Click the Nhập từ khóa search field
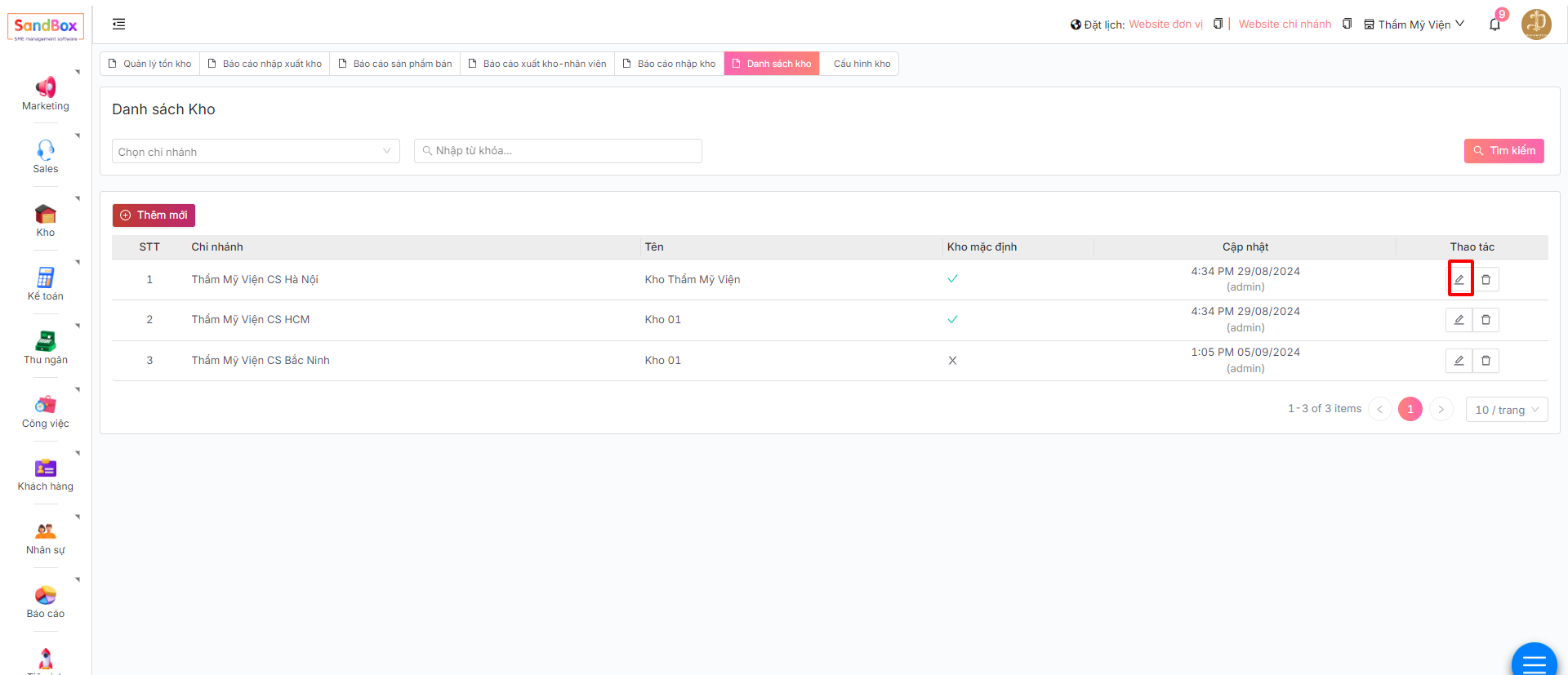The width and height of the screenshot is (1568, 675). click(559, 151)
